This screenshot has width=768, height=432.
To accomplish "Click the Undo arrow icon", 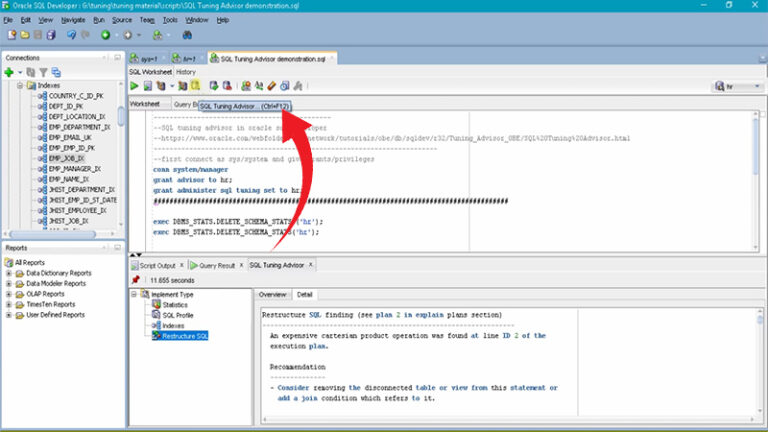I will (72, 35).
